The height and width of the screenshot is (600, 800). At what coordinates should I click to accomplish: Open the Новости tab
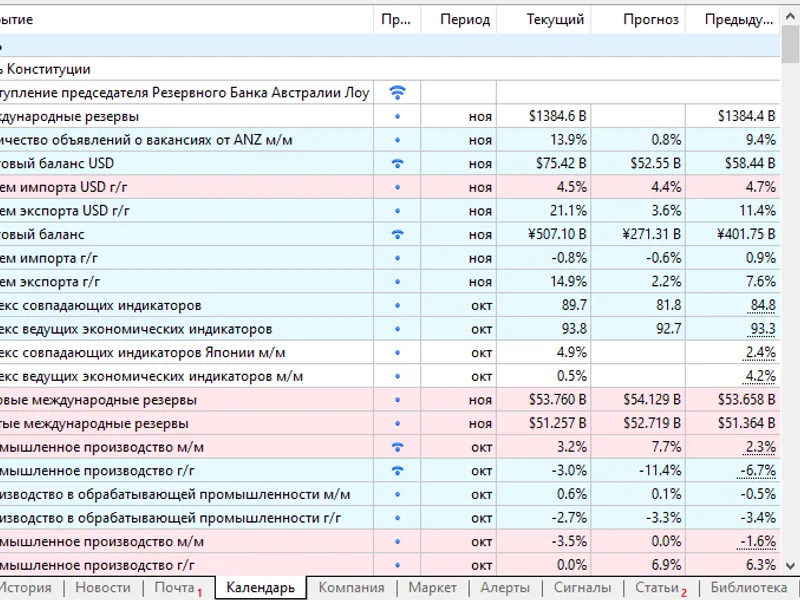click(x=103, y=588)
